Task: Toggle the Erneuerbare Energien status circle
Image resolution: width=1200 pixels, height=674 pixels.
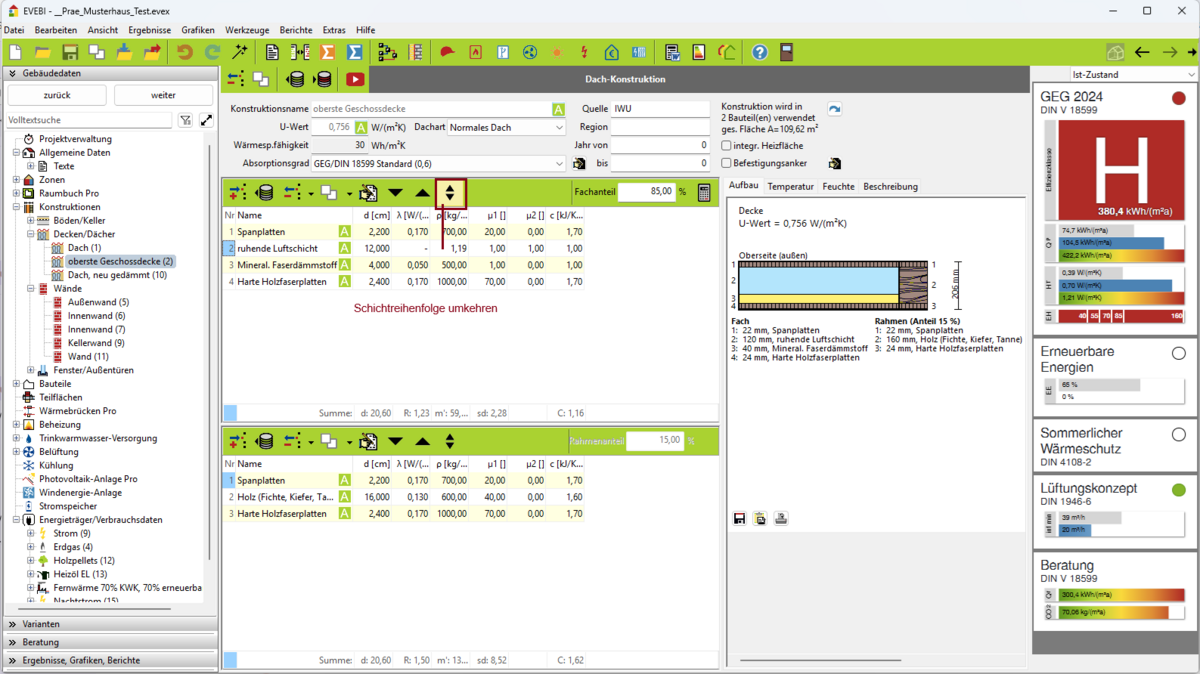Action: [1178, 353]
